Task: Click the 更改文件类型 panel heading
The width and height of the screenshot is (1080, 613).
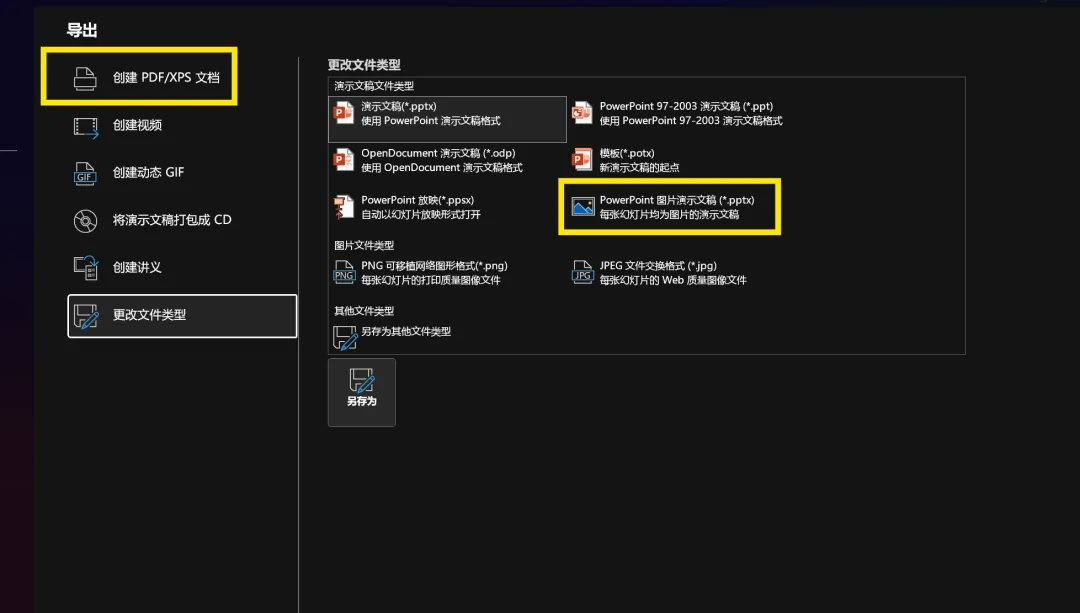Action: (x=364, y=65)
